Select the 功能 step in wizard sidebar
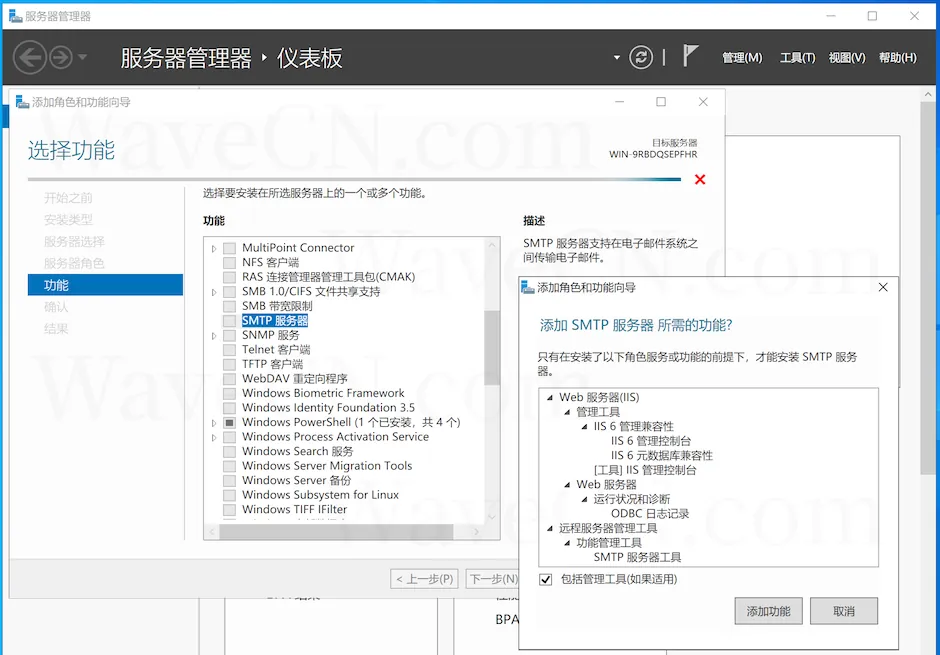 [x=106, y=285]
